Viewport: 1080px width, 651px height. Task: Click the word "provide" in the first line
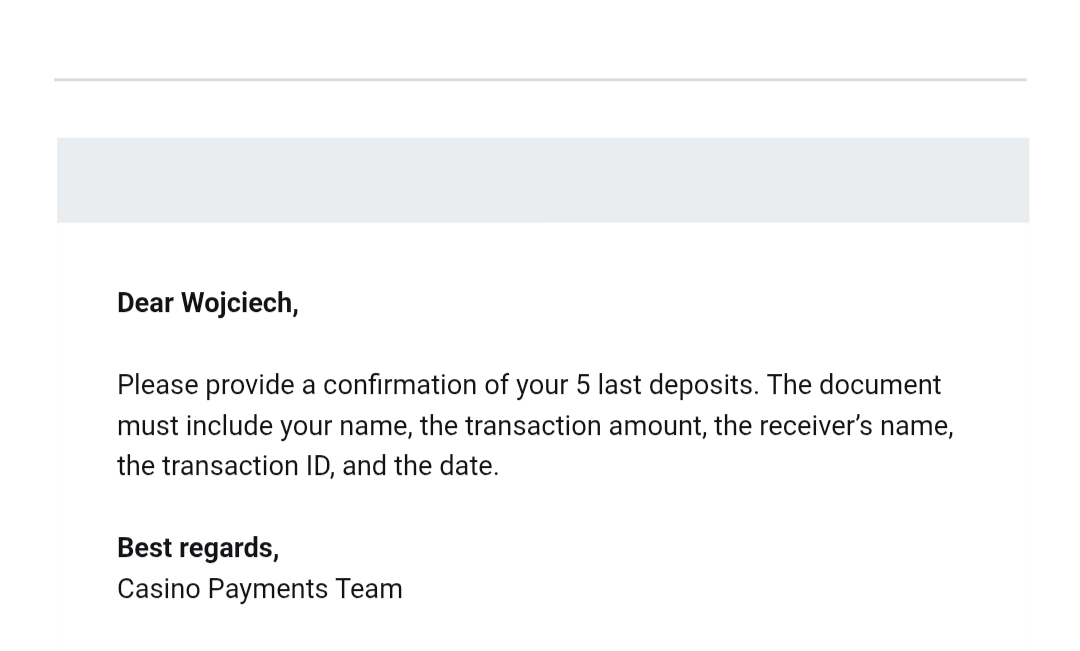click(x=242, y=385)
